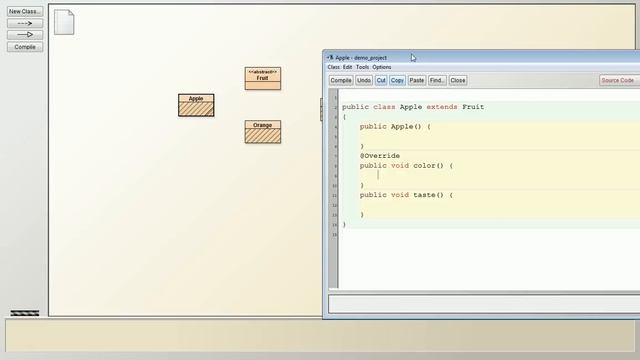Viewport: 640px width, 360px height.
Task: Click the New Class button
Action: [x=24, y=11]
